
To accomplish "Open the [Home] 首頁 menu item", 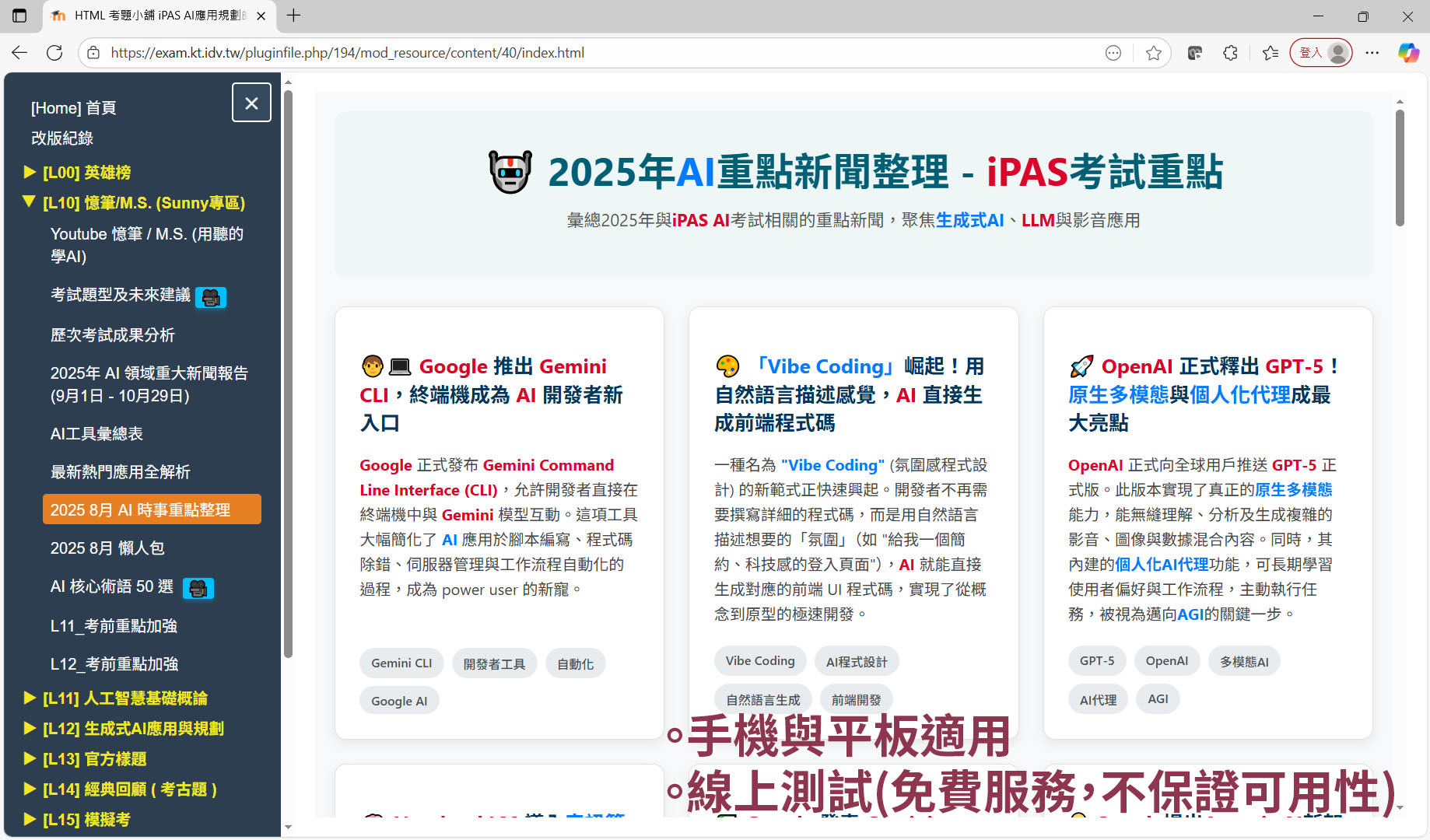I will pyautogui.click(x=73, y=108).
